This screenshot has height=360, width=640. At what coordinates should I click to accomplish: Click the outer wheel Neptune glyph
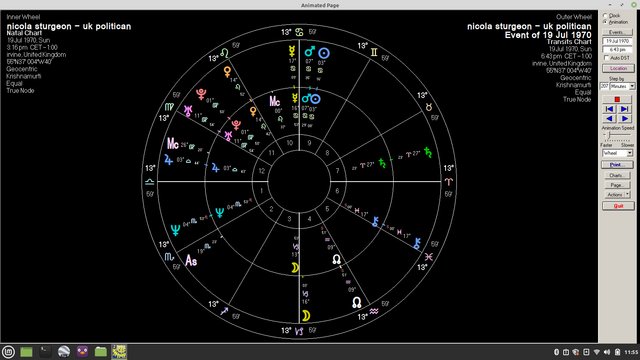point(176,230)
